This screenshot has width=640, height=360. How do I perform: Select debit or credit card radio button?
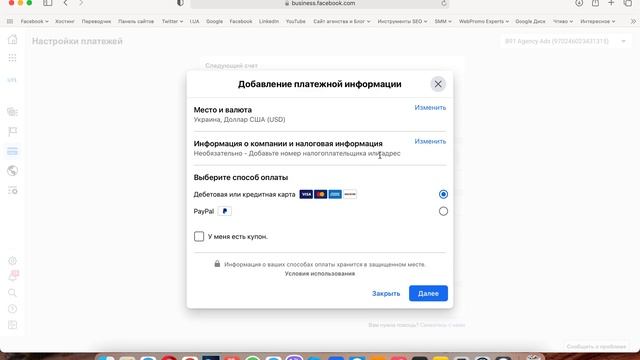click(443, 194)
